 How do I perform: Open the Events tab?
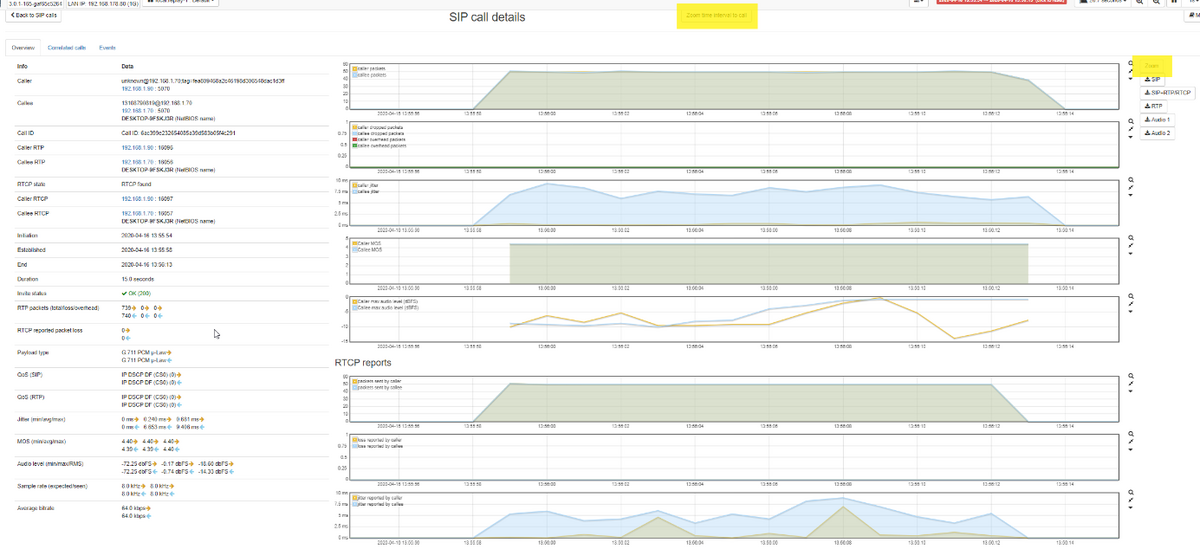(107, 48)
